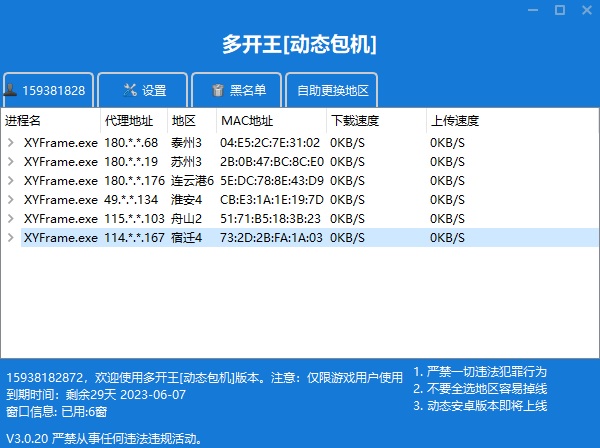Screen dimensions: 600x448
Task: Expand the highlighted 宿迁4 row arrow
Action: [11, 237]
